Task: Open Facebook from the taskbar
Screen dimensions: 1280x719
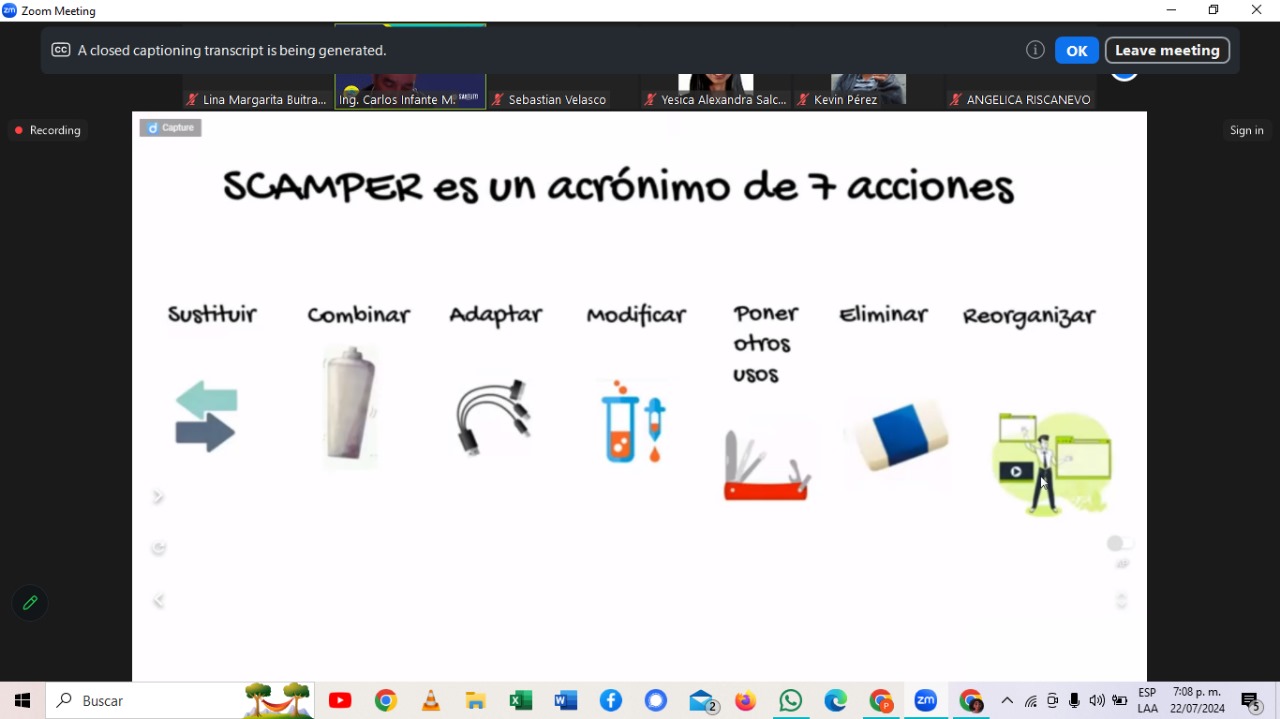Action: click(x=611, y=701)
